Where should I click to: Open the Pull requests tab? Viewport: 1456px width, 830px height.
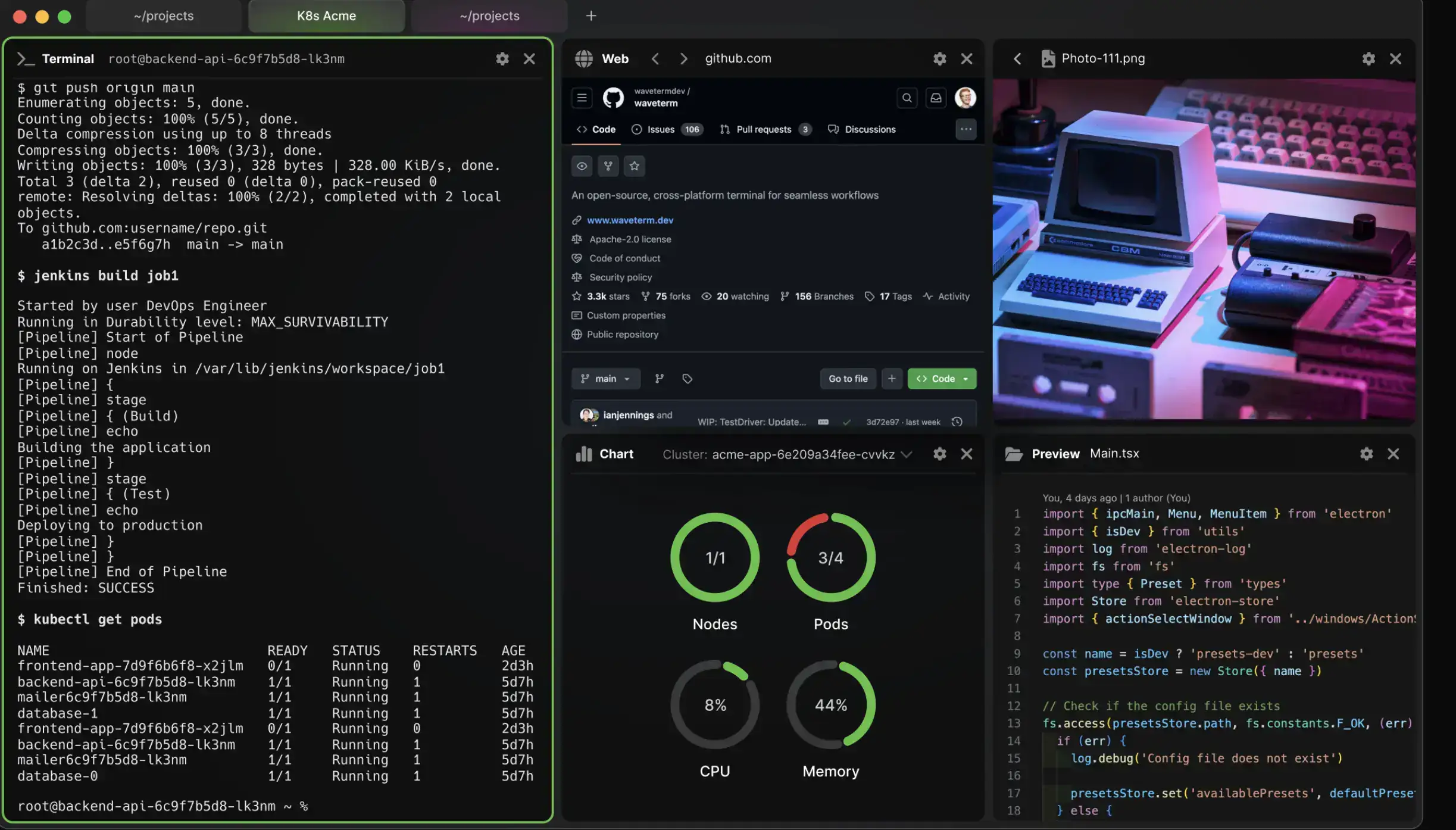(766, 129)
